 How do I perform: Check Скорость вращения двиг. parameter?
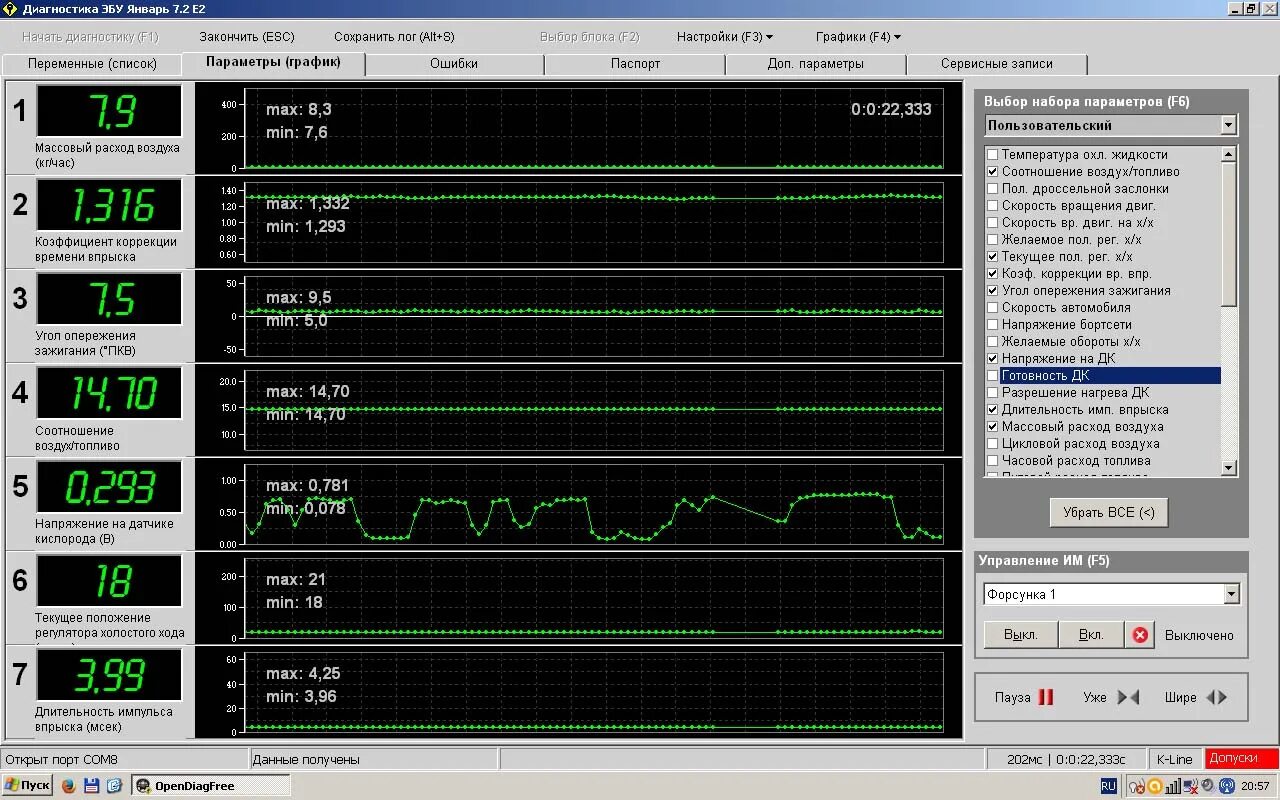992,206
